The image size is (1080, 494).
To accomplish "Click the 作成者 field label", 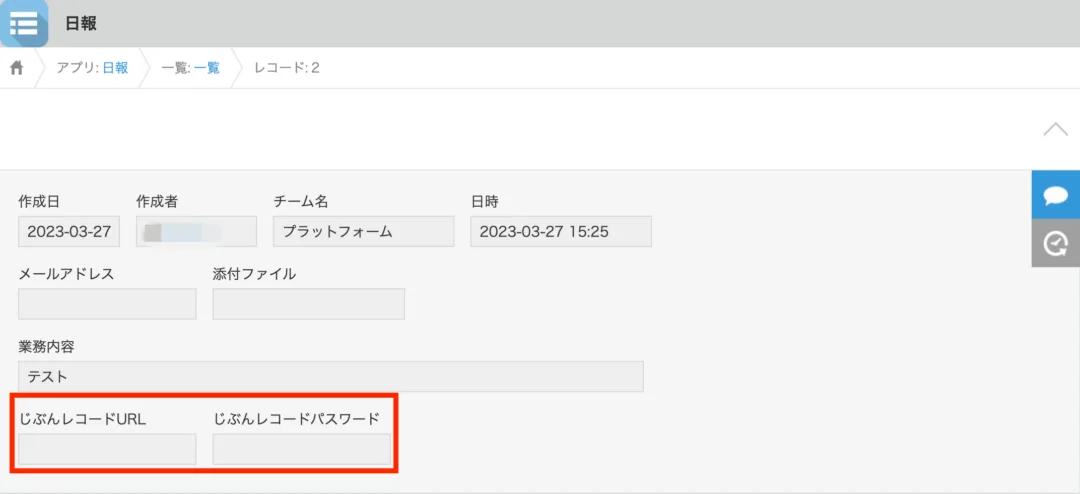I will point(158,201).
